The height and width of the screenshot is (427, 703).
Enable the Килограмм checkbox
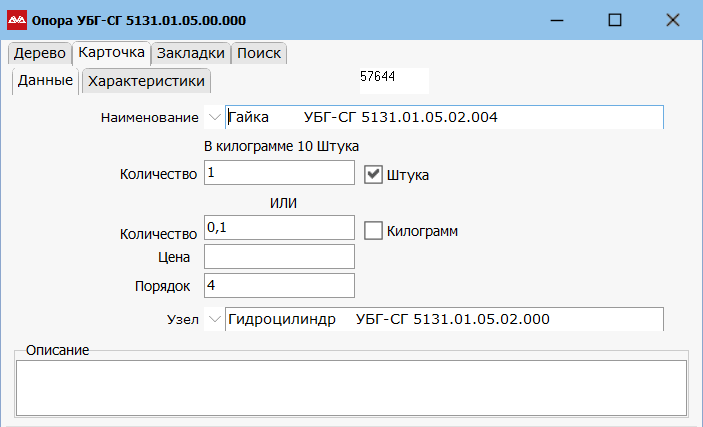pyautogui.click(x=373, y=231)
